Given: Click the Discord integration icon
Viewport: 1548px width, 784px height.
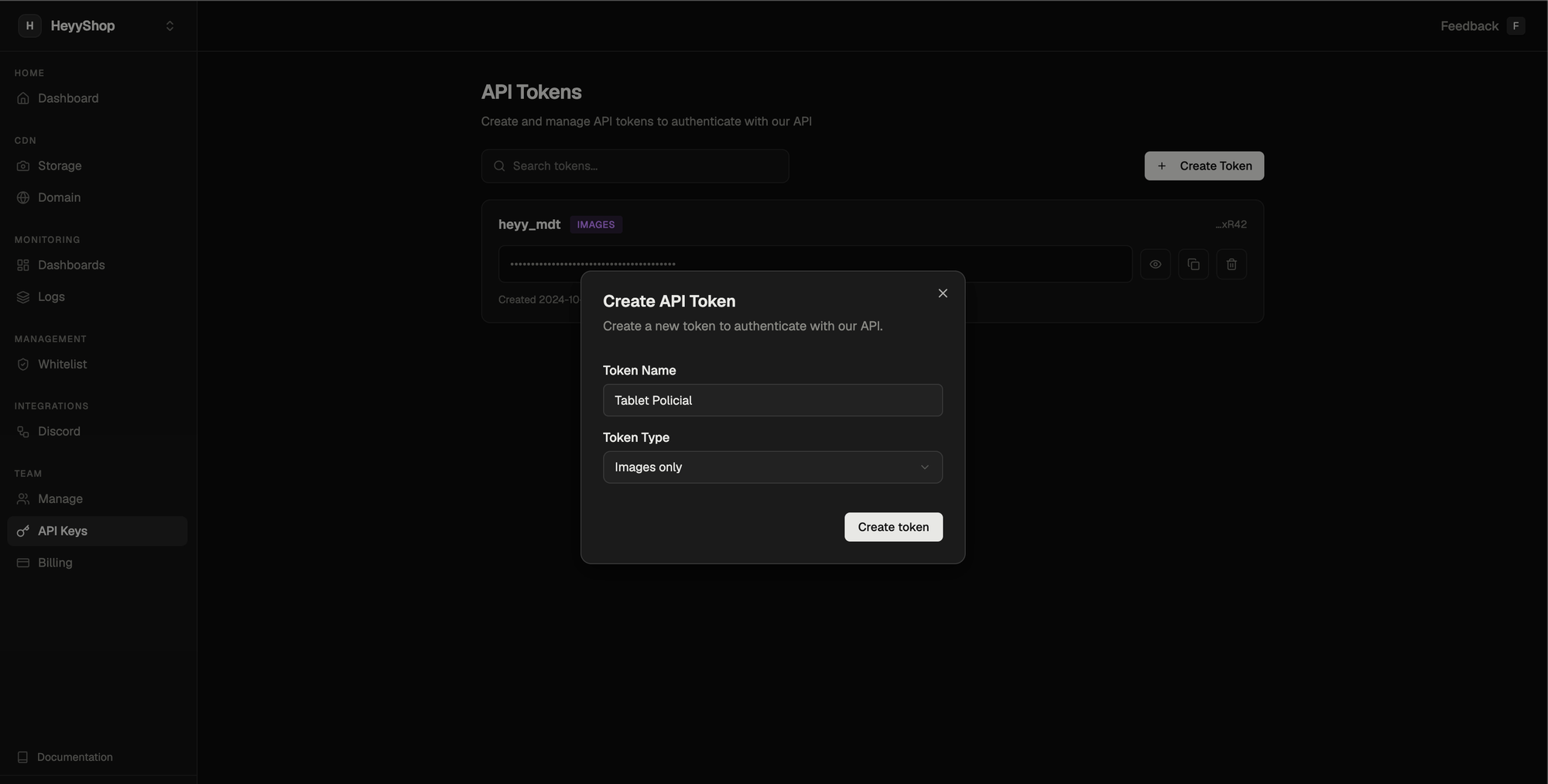Looking at the screenshot, I should 23,431.
